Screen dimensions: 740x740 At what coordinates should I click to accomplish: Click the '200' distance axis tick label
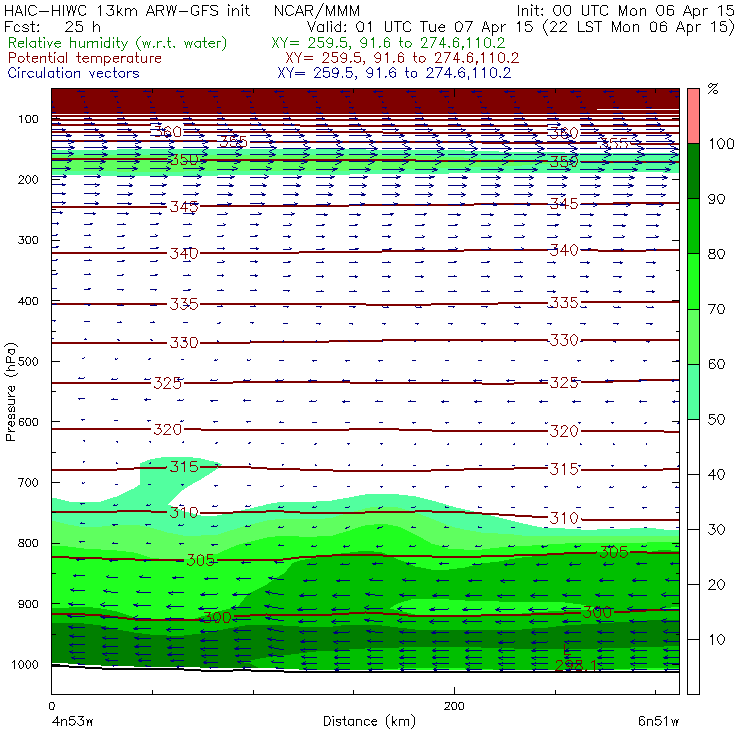454,706
